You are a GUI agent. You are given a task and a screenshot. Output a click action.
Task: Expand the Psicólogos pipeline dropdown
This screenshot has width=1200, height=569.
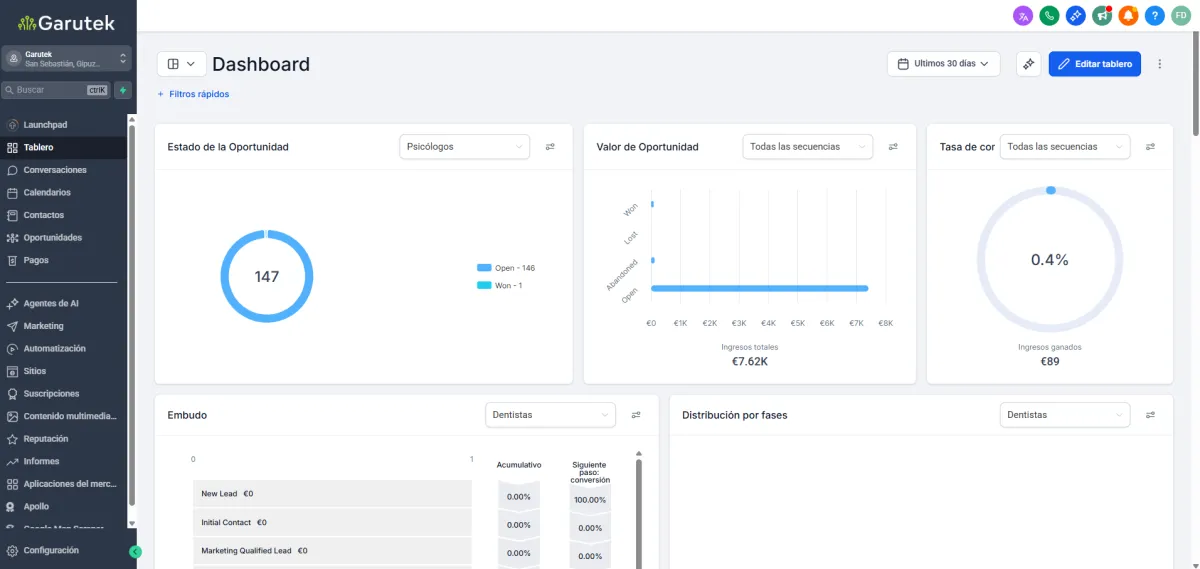[x=464, y=147]
